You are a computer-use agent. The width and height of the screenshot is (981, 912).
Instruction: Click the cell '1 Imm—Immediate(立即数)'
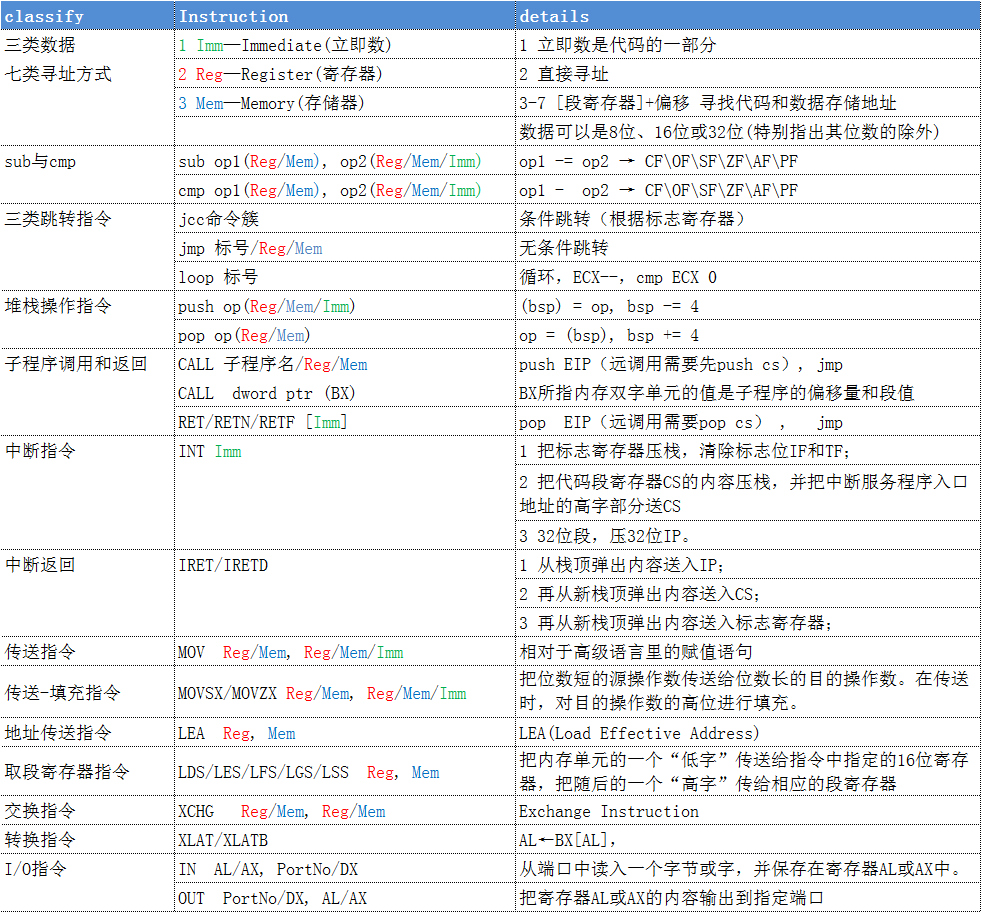point(345,44)
